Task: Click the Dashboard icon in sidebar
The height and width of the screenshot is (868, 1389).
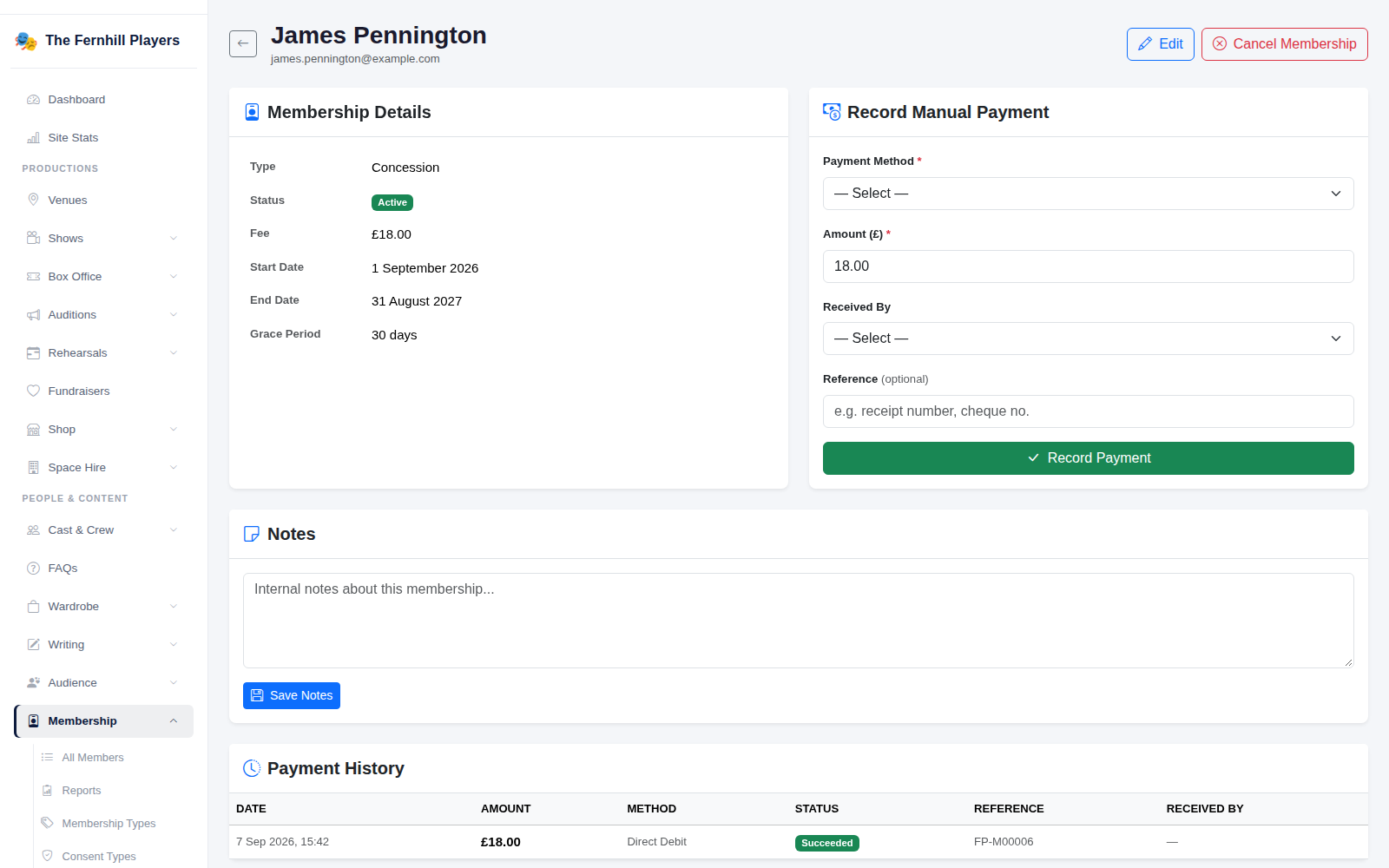Action: (x=33, y=100)
